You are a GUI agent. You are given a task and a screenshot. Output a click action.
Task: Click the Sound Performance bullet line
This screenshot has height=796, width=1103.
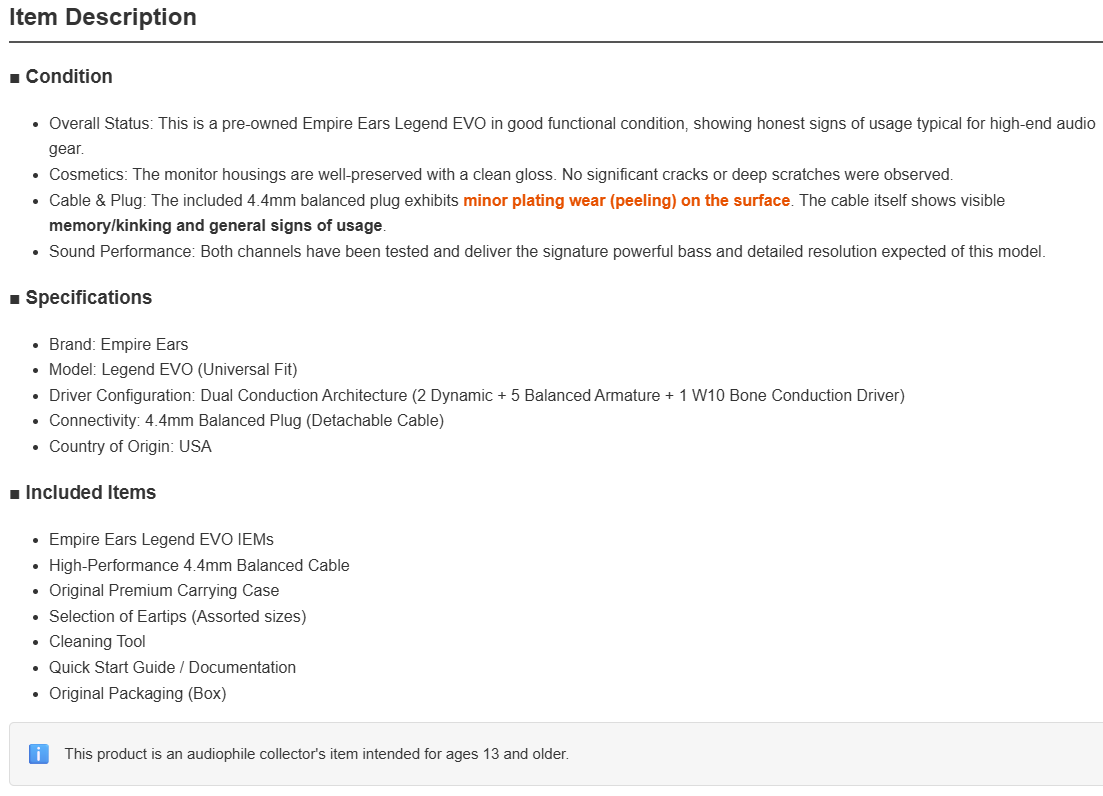547,252
